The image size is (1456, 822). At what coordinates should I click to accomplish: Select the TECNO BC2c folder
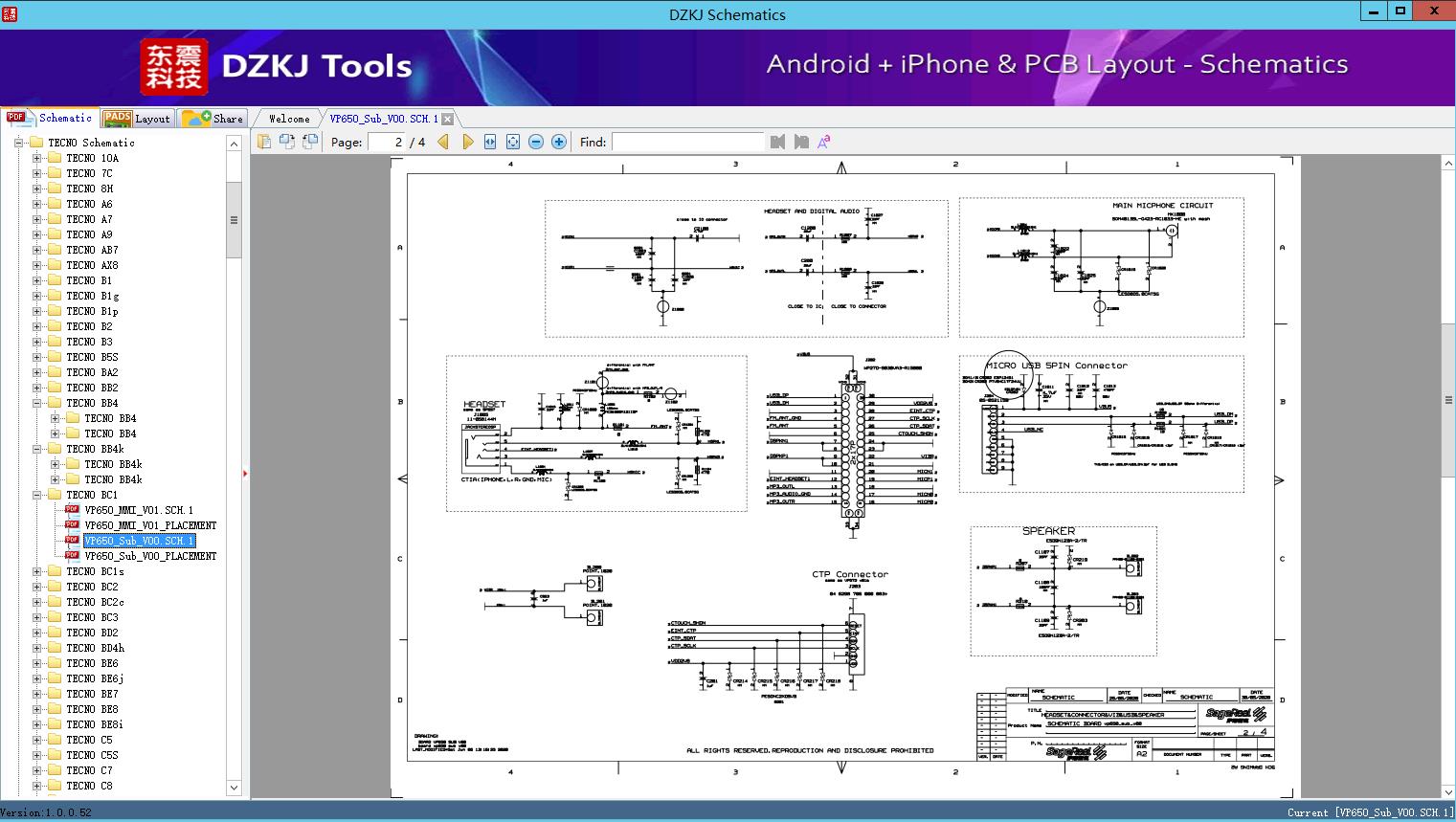click(x=95, y=602)
